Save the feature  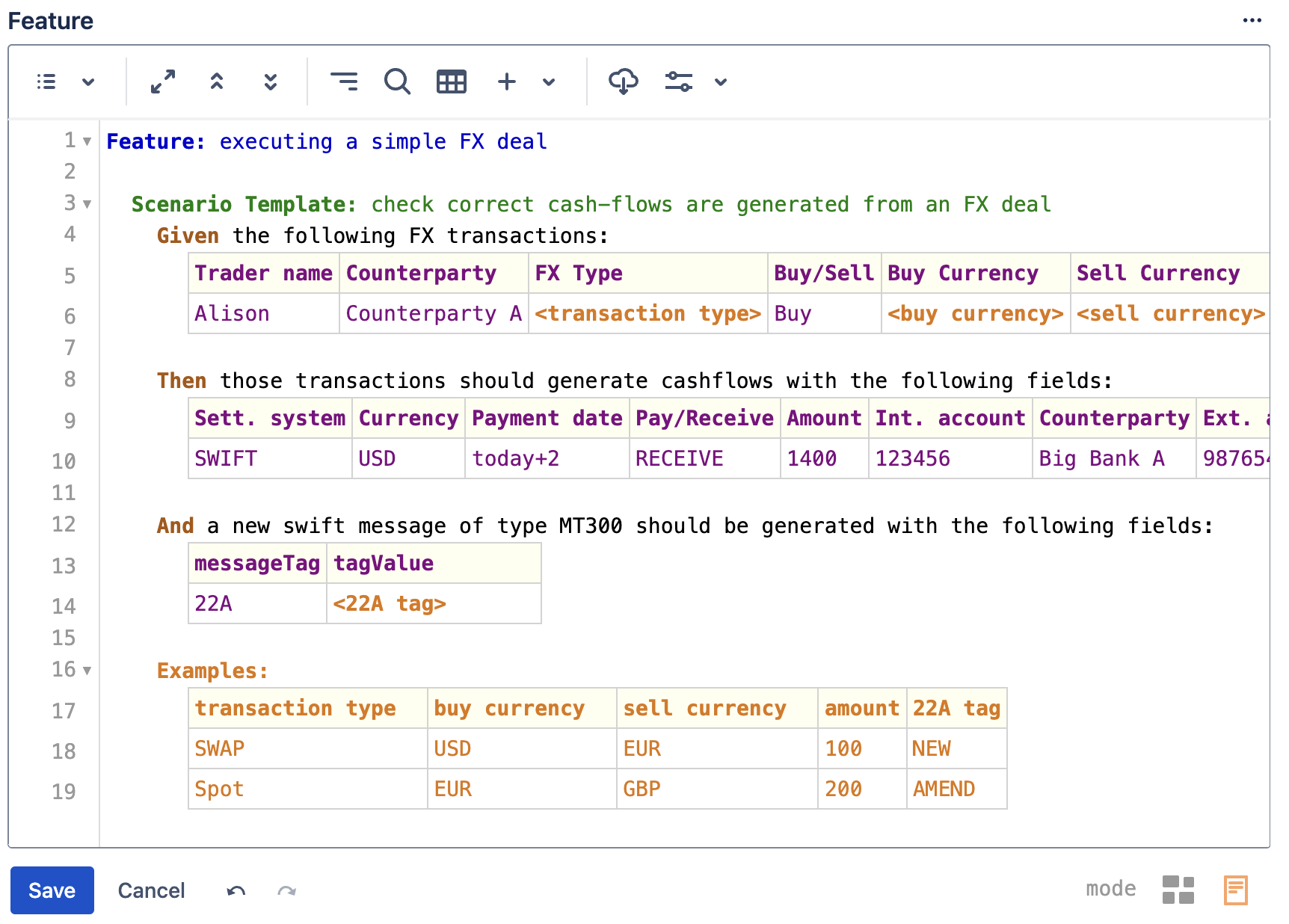click(52, 890)
